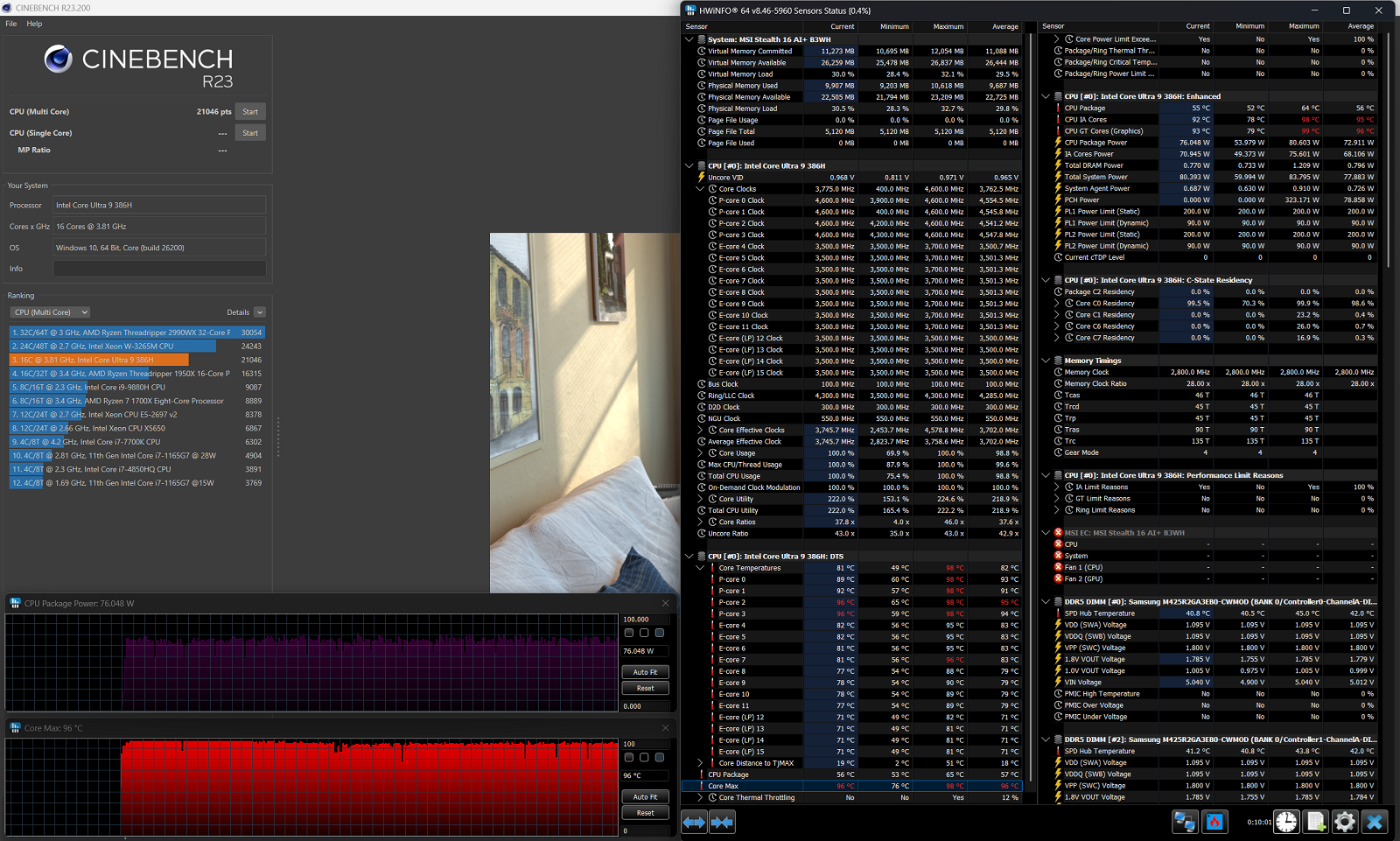Screen dimensions: 1400x841
Task: Click the expand columns double-arrow icon
Action: coord(694,822)
